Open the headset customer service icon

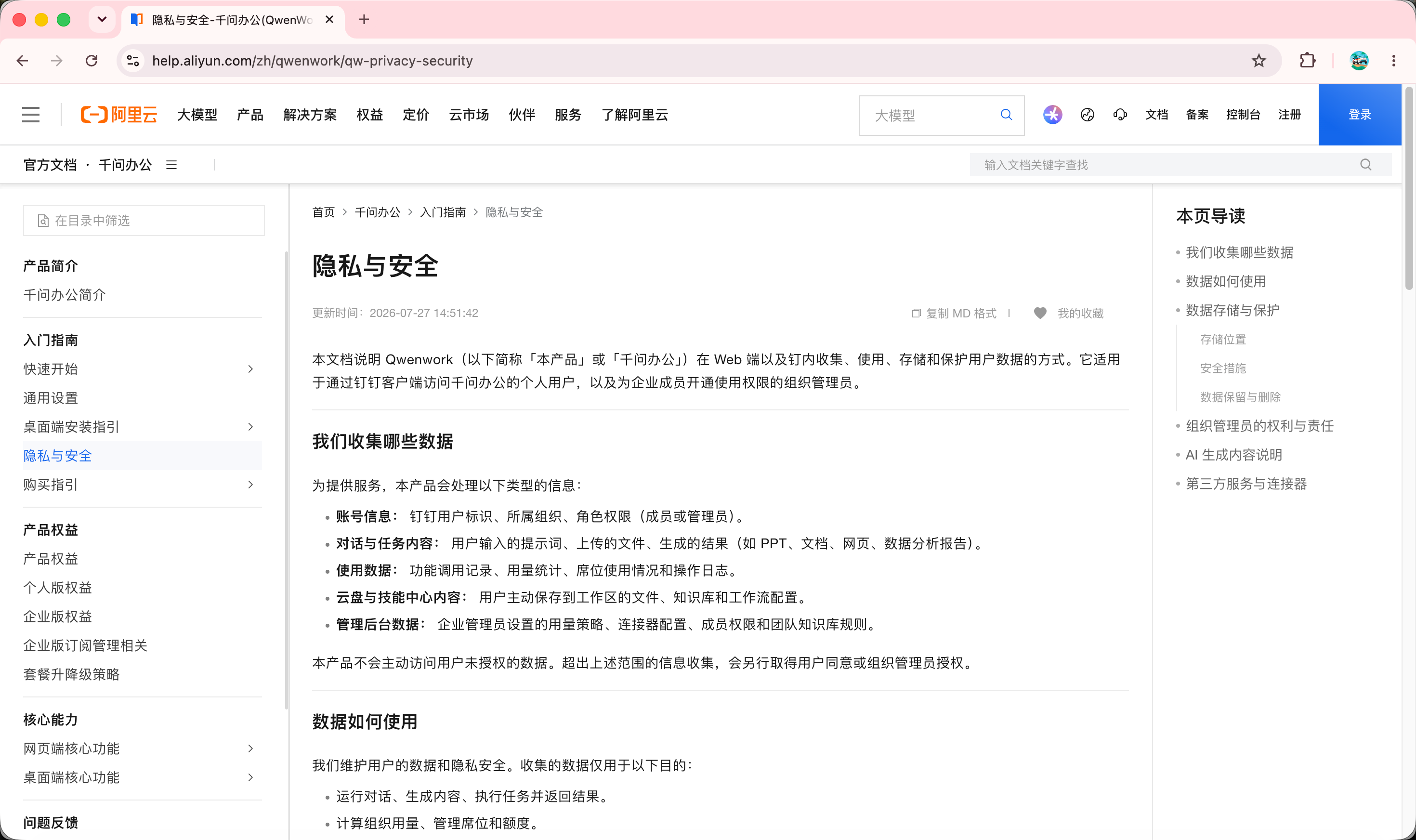(x=1120, y=115)
